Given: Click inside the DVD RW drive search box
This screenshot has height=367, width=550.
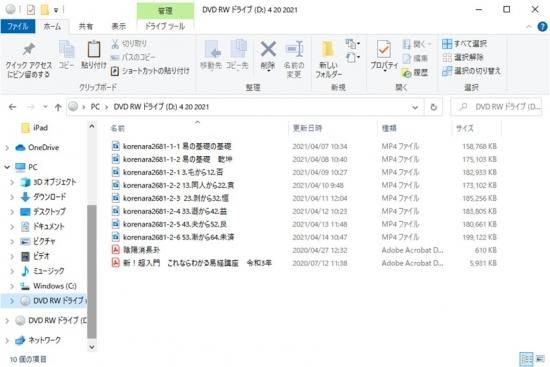Looking at the screenshot, I should 496,107.
